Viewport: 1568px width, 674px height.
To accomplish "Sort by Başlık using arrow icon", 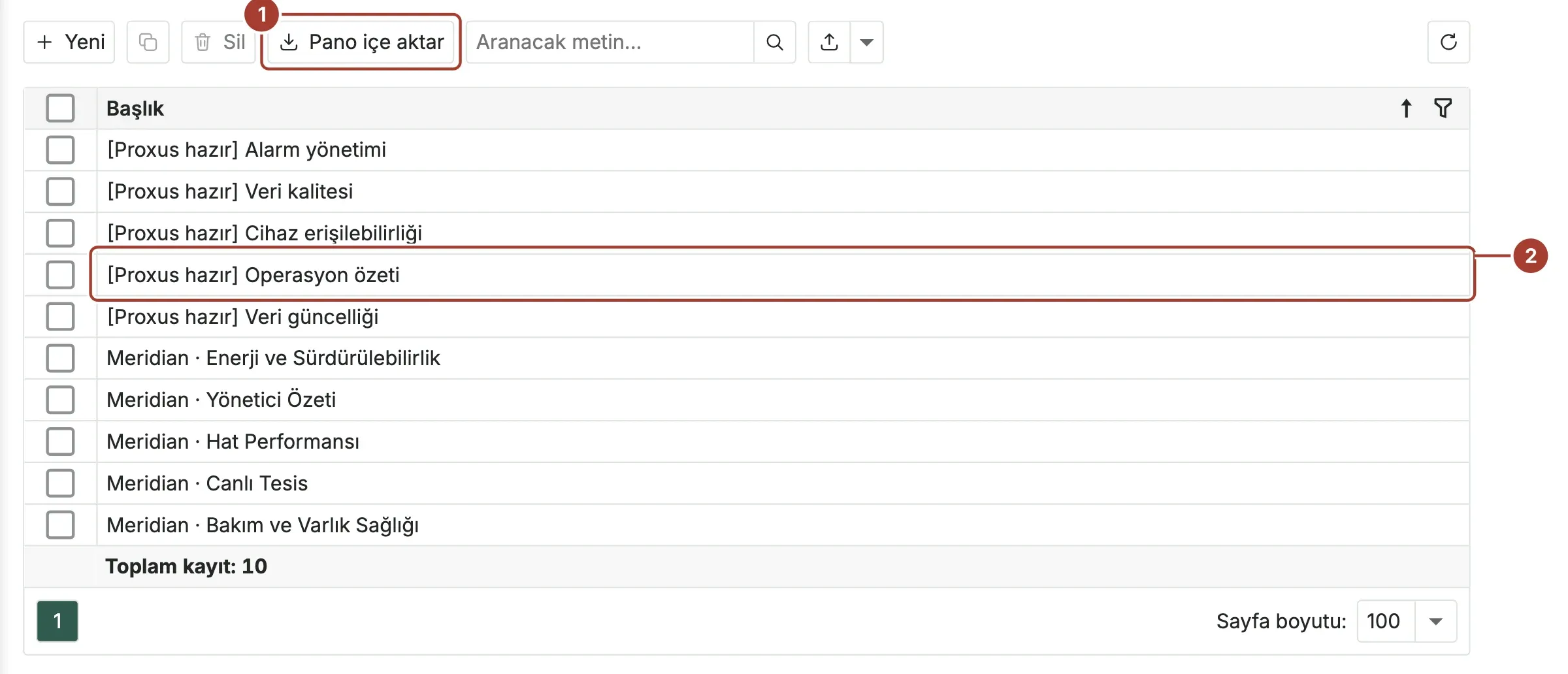I will 1406,108.
